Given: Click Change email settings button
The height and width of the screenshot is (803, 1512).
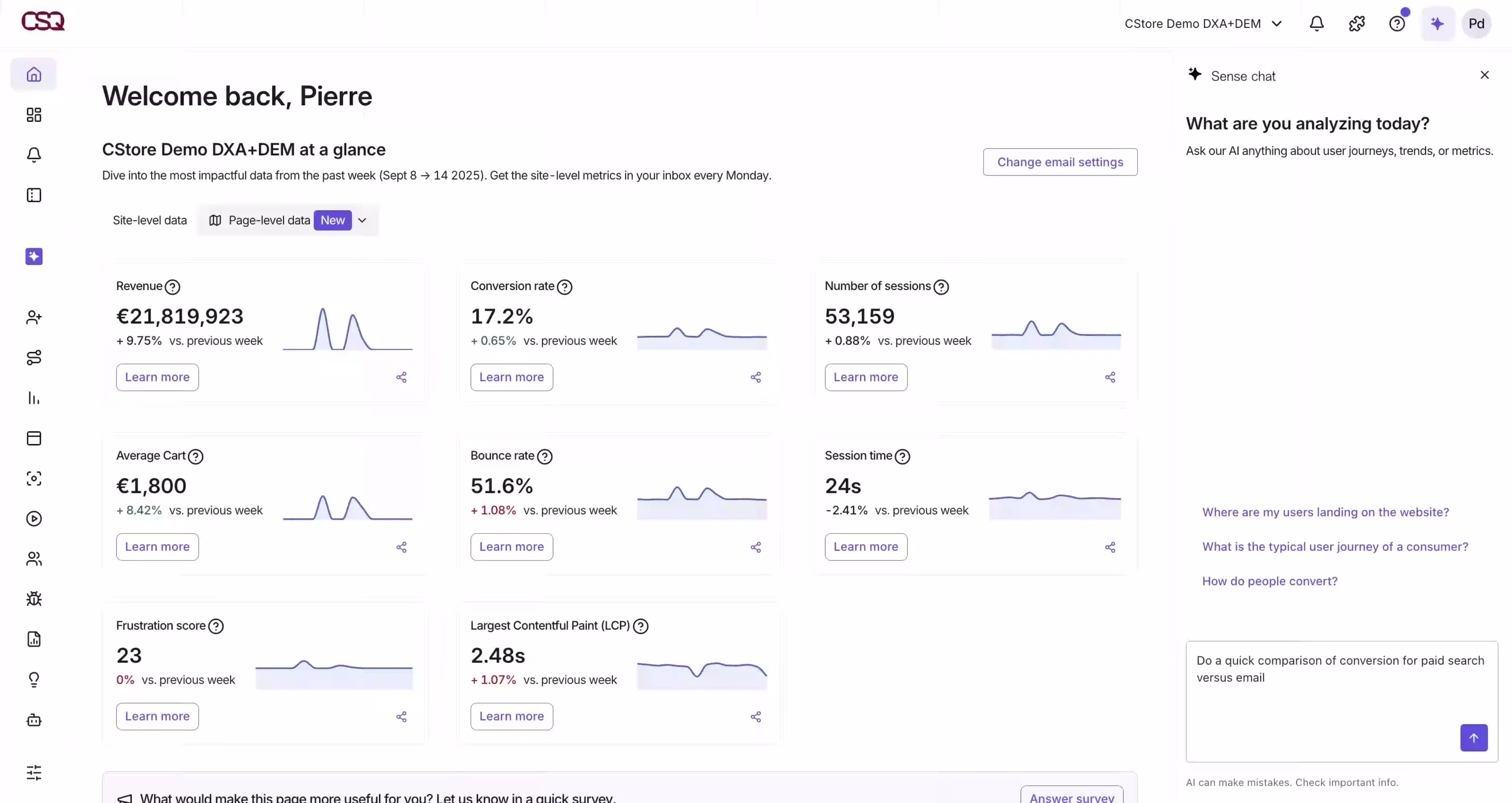Looking at the screenshot, I should coord(1060,162).
